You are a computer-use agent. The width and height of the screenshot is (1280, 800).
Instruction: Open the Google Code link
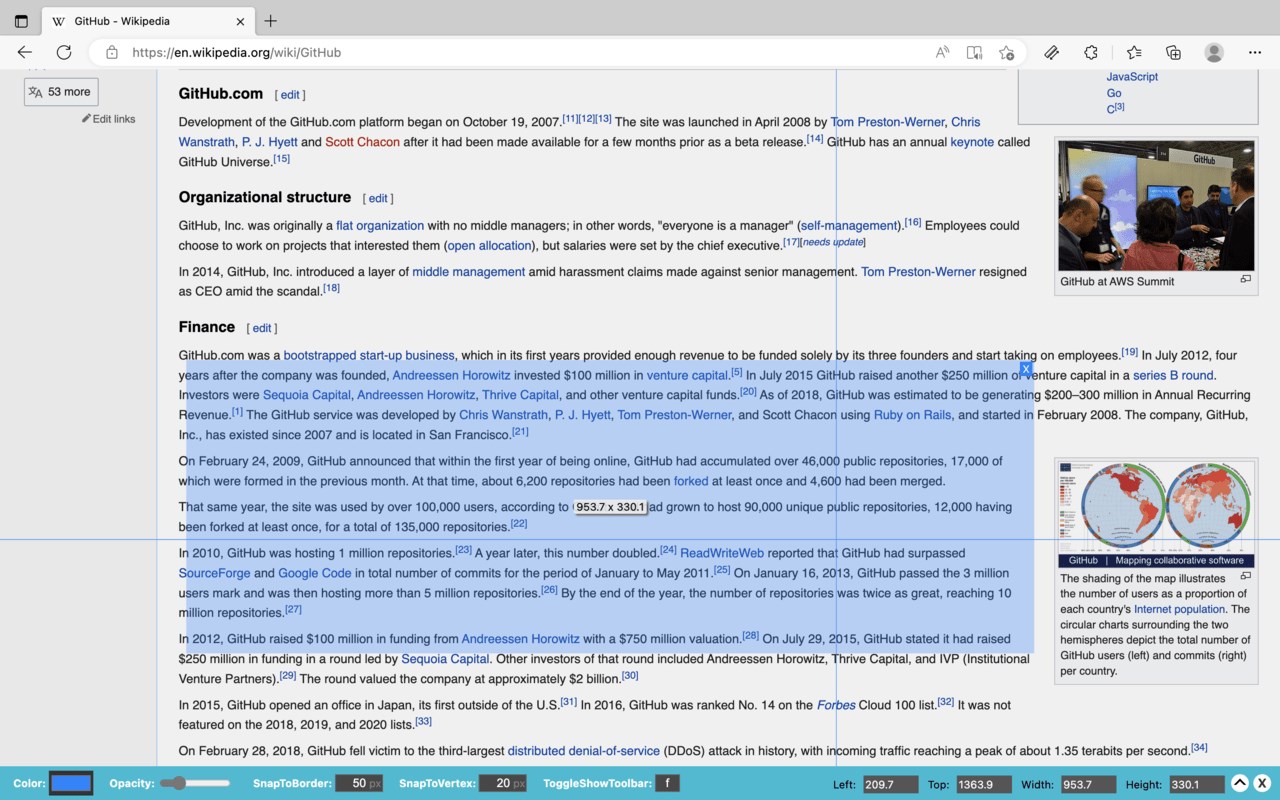315,573
